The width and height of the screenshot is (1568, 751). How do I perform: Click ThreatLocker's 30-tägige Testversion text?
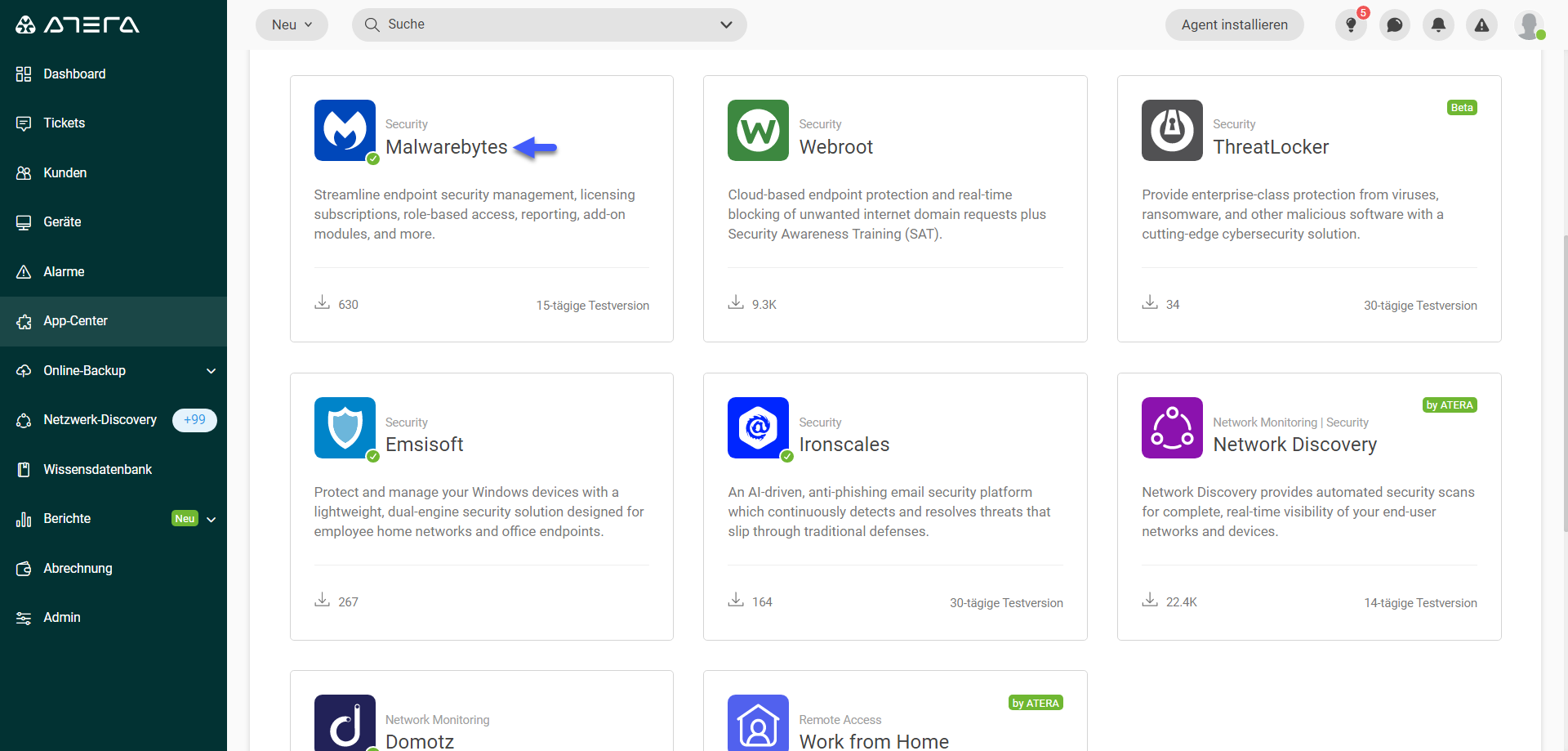[1420, 306]
